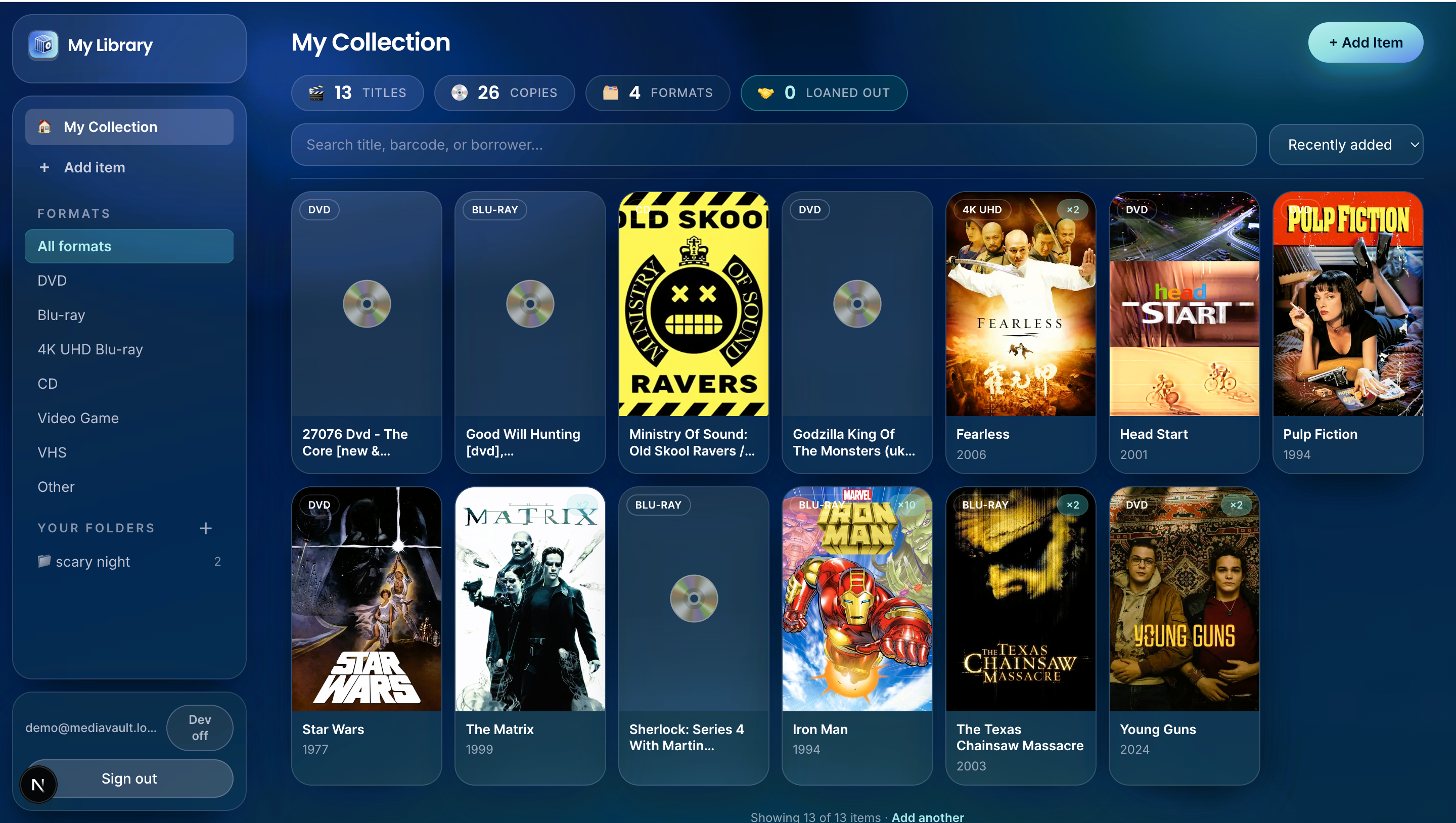Open the scary night folder
This screenshot has height=823, width=1456.
129,561
